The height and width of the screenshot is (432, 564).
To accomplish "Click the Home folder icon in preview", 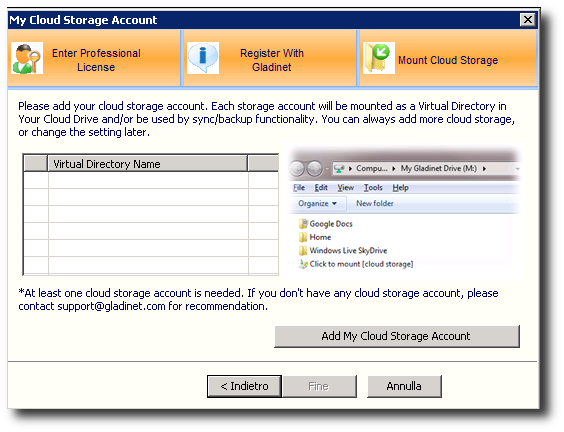I will coord(303,237).
